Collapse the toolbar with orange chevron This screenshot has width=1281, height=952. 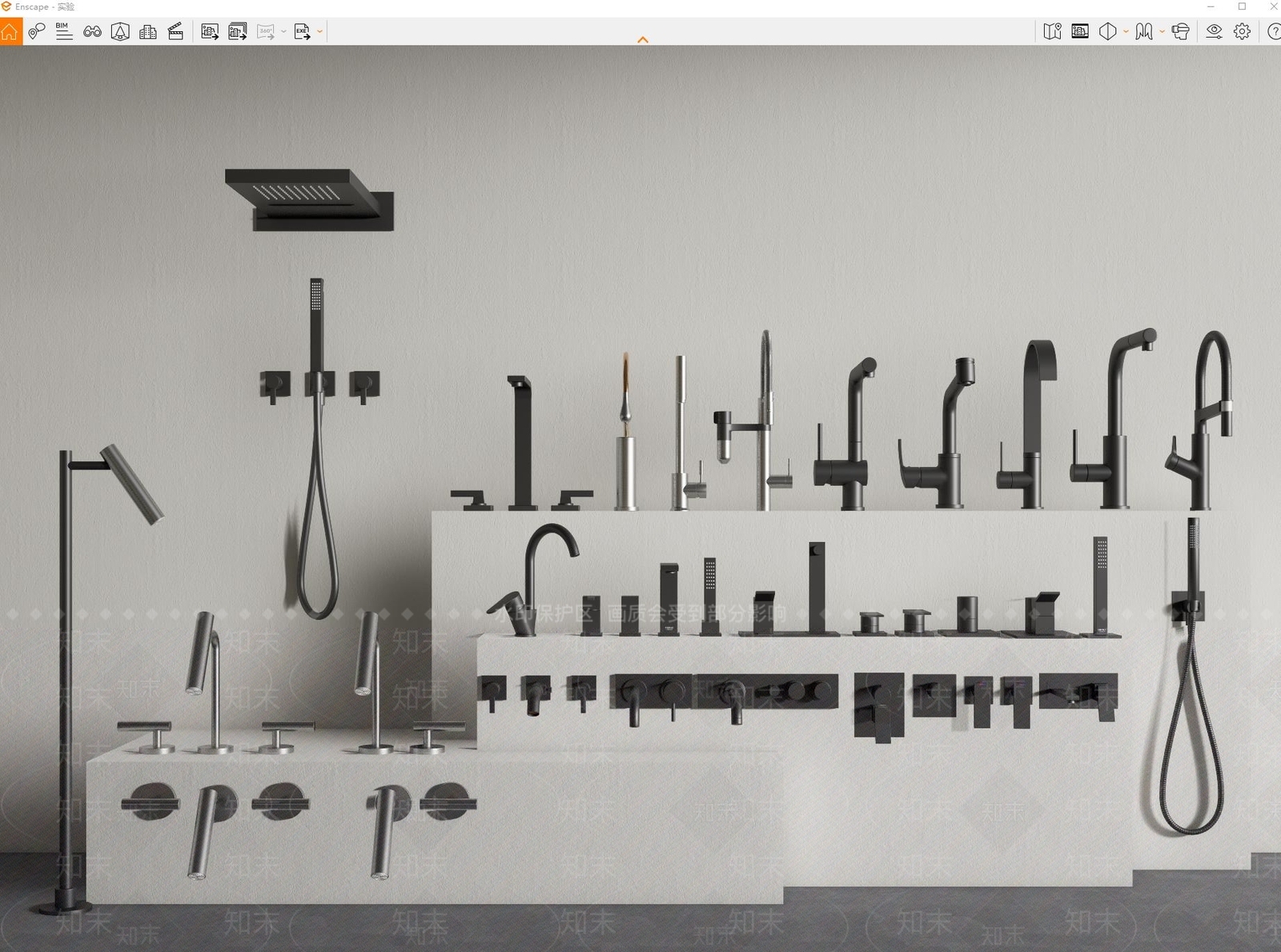[642, 39]
